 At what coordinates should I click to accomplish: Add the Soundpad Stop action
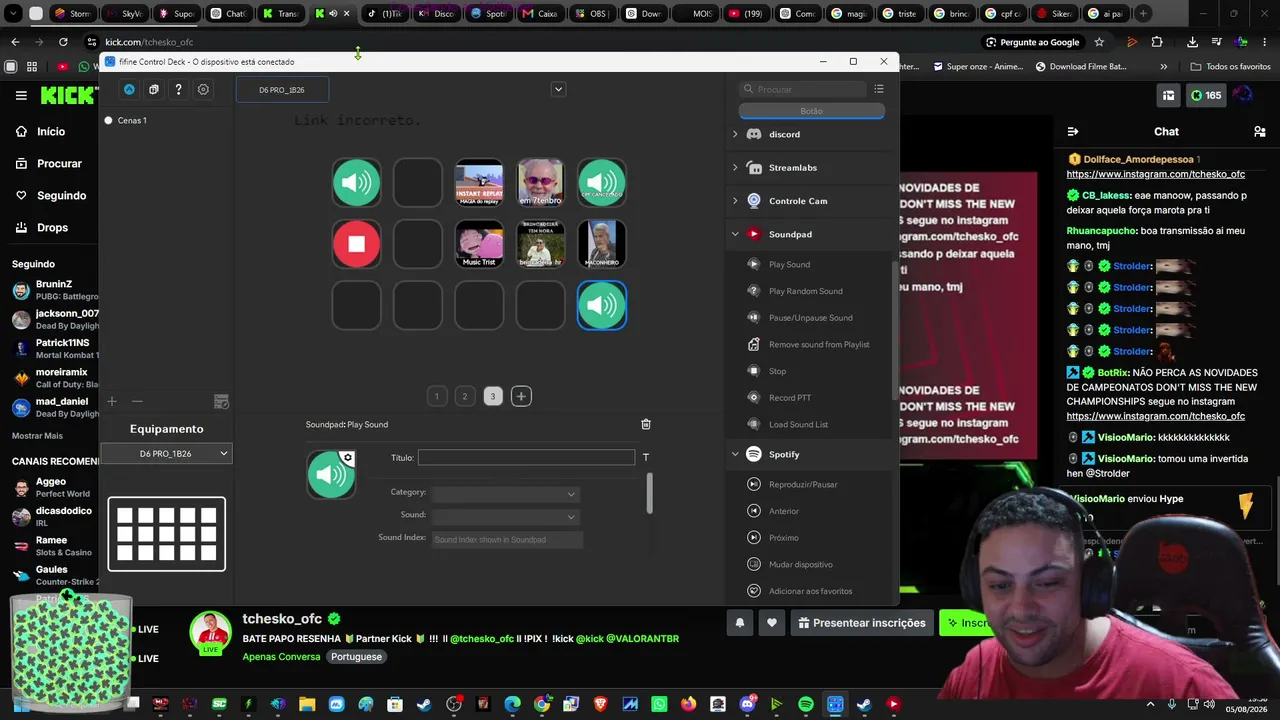[x=777, y=371]
